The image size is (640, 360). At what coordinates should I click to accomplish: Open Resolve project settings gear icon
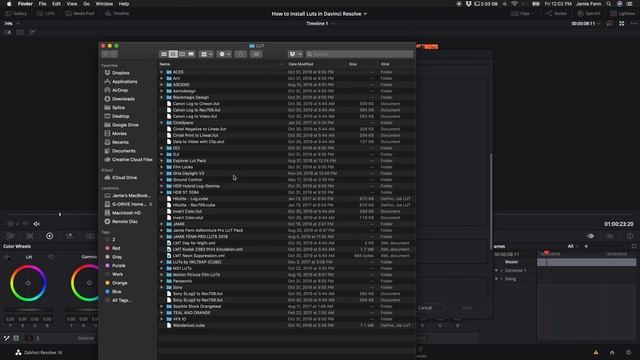pos(628,352)
